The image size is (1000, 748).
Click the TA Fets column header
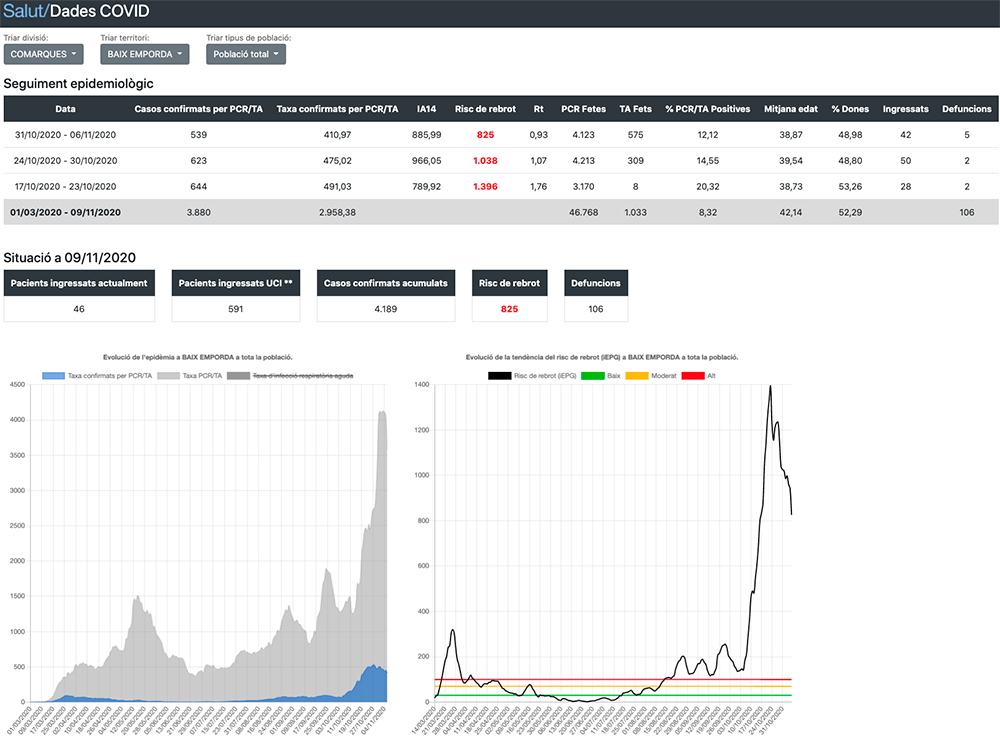(x=635, y=109)
